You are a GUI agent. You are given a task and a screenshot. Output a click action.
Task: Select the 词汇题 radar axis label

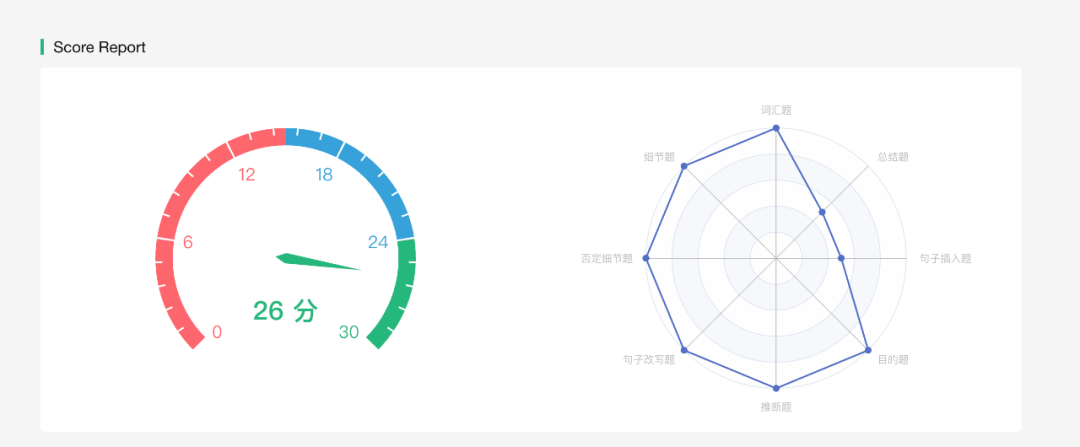tap(776, 110)
